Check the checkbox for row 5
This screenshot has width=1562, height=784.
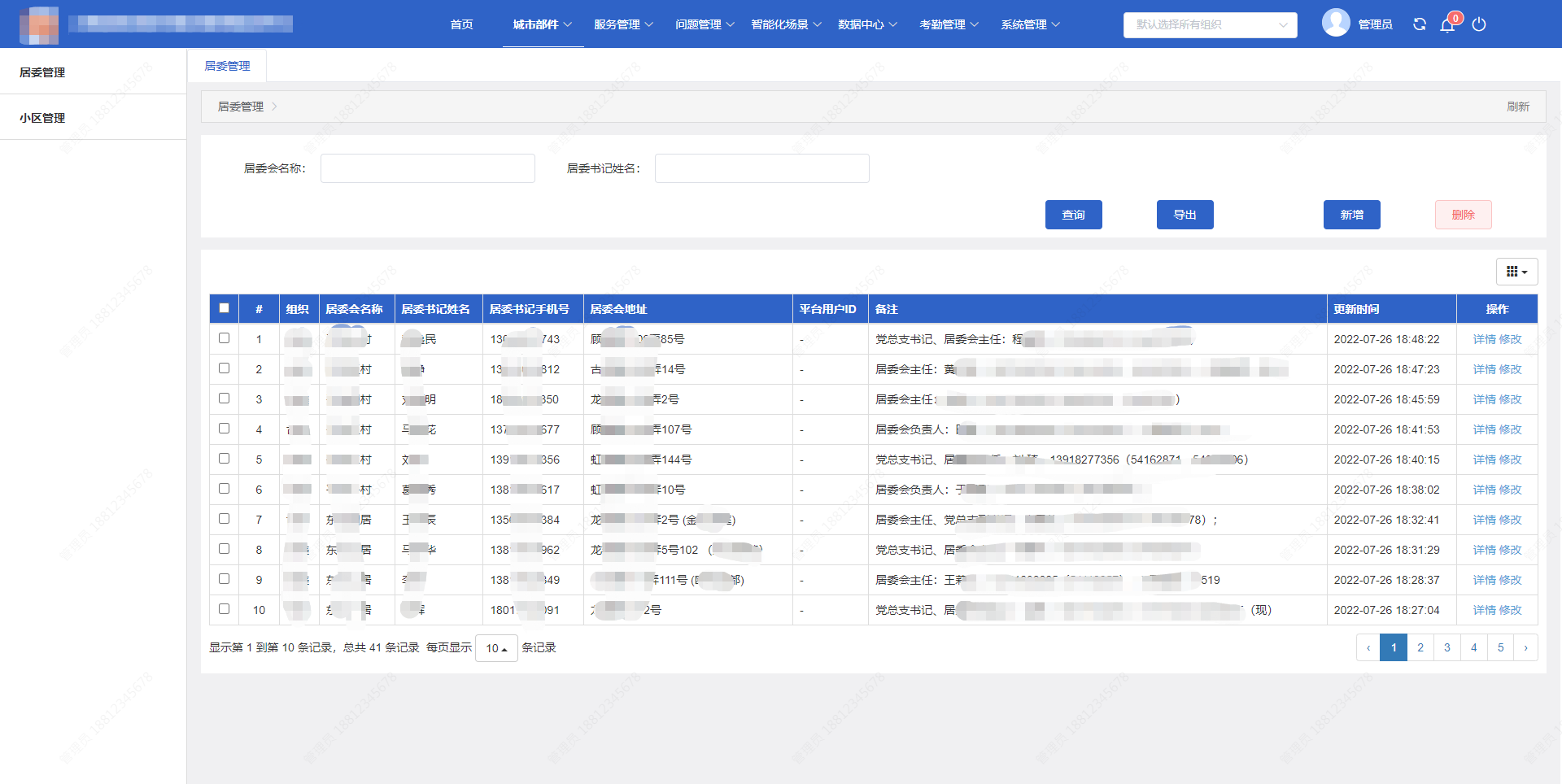click(224, 459)
